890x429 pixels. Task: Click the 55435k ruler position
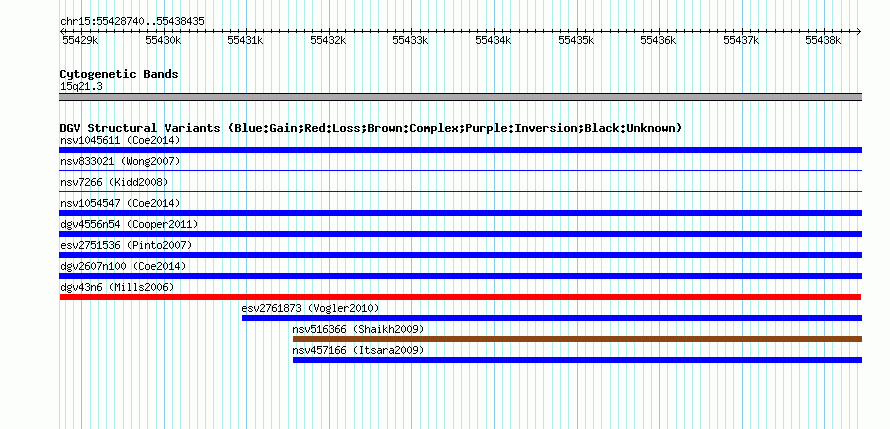tap(577, 40)
